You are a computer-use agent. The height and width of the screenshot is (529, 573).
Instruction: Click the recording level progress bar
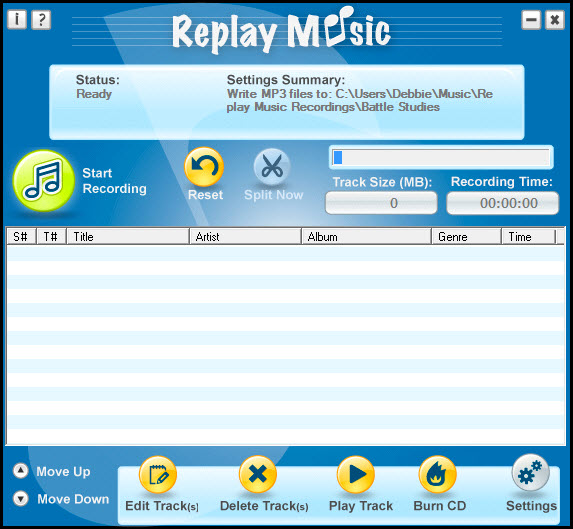[441, 157]
